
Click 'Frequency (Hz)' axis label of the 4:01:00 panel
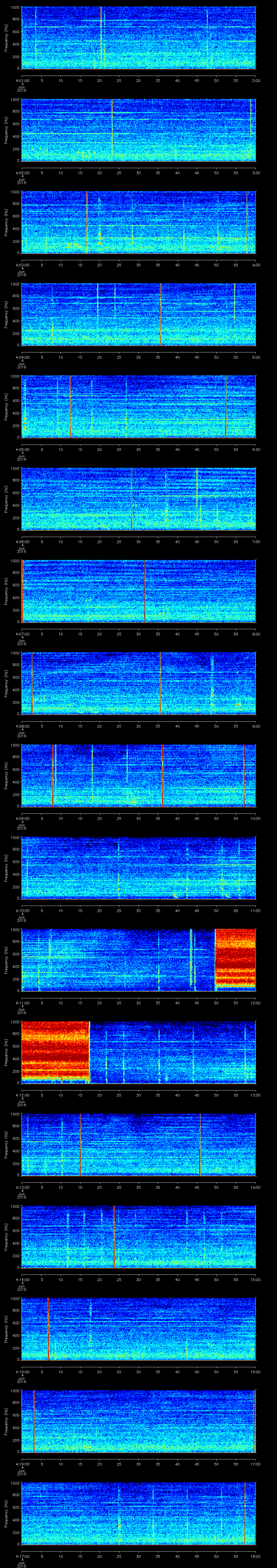click(6, 38)
